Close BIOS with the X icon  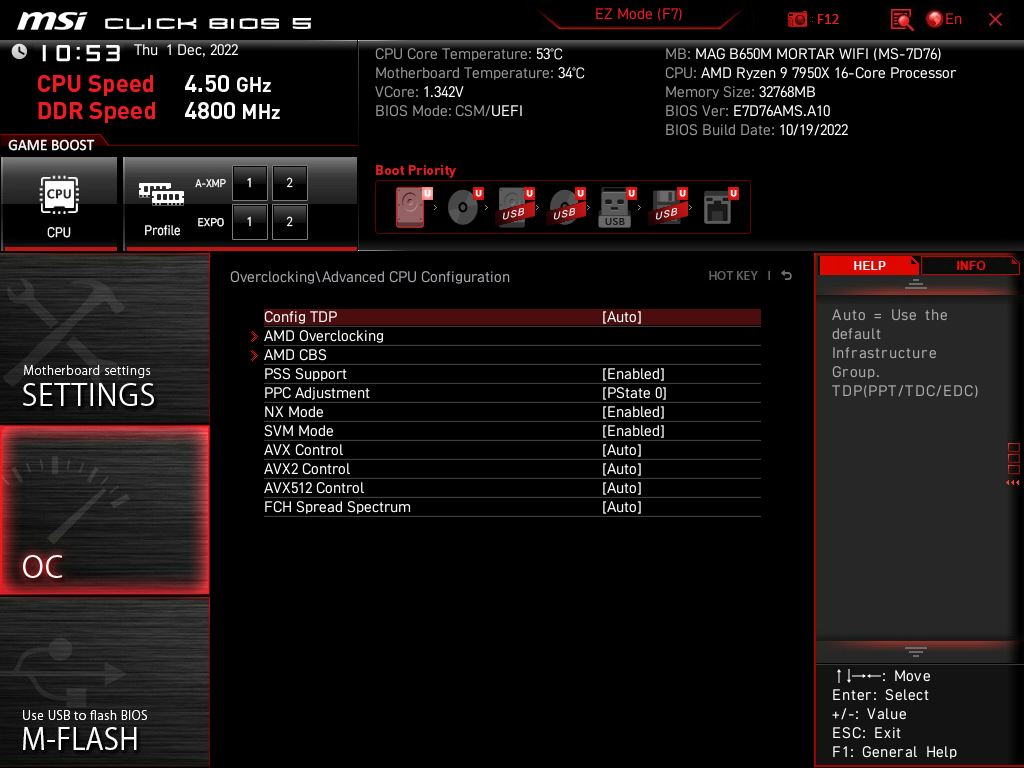[x=995, y=20]
